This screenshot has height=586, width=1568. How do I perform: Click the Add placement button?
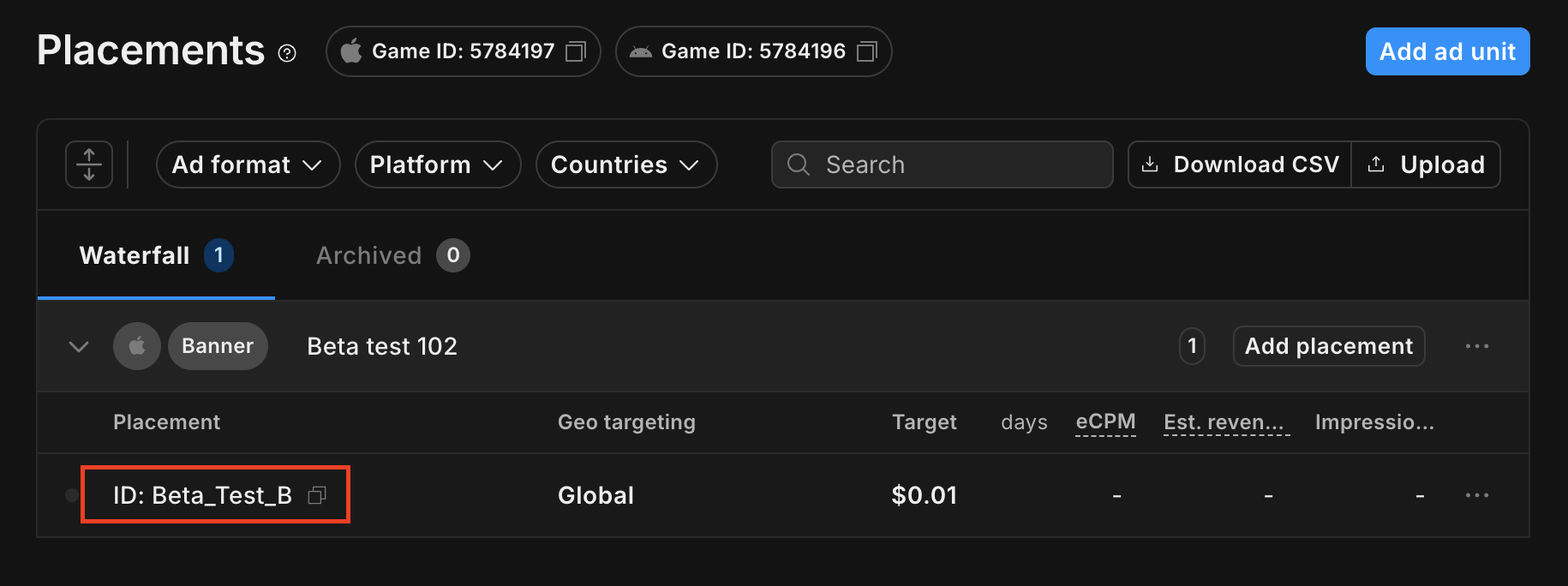click(1328, 346)
